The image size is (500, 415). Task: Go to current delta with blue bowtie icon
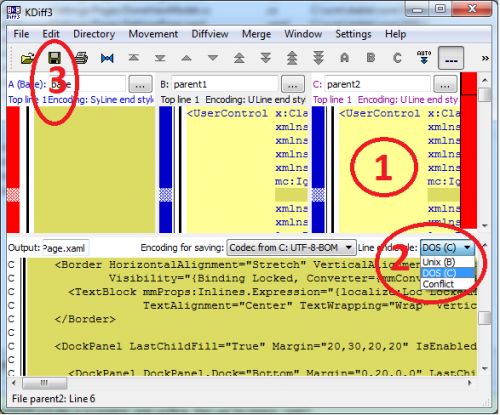click(107, 58)
